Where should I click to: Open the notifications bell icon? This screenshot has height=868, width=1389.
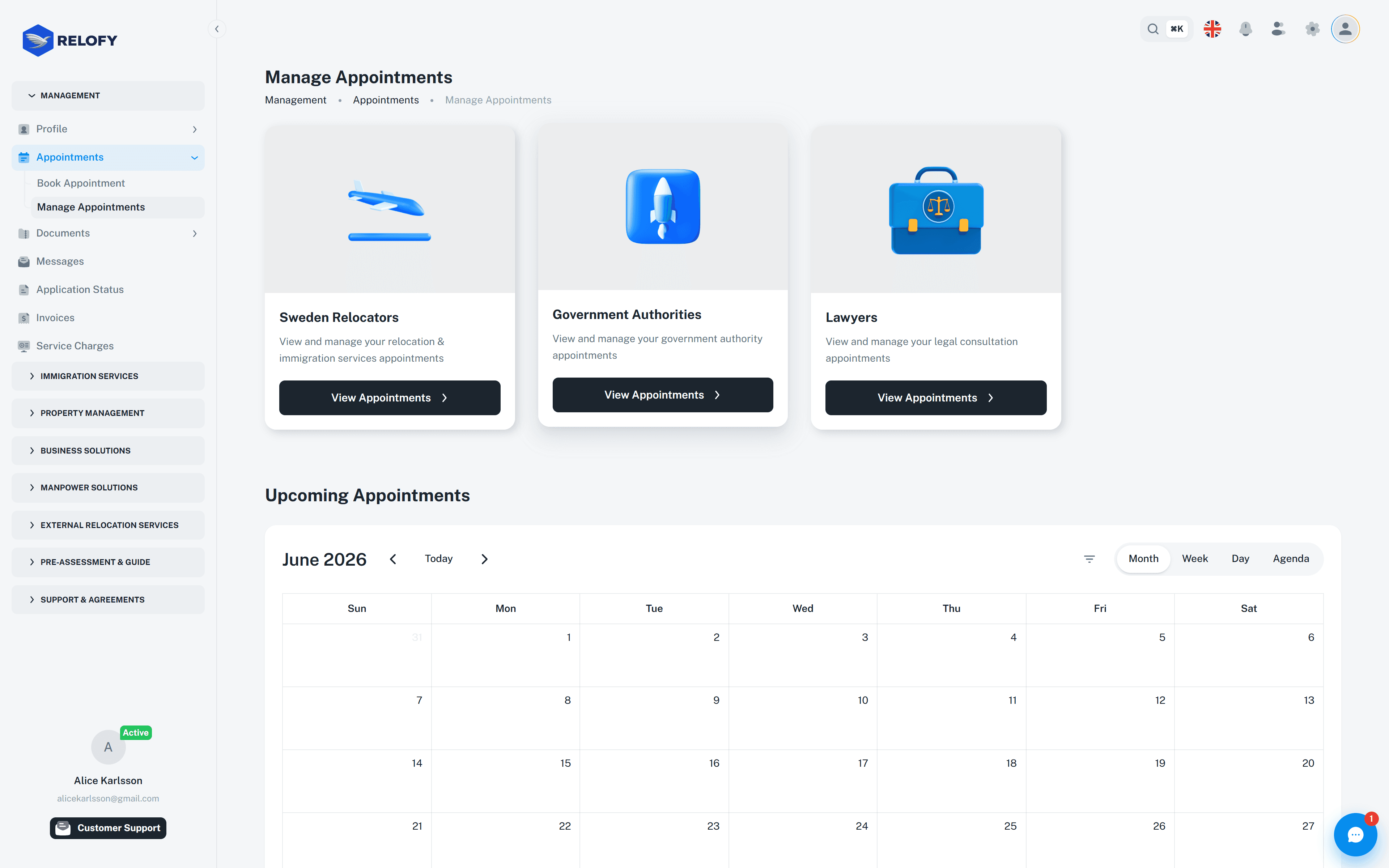pyautogui.click(x=1245, y=29)
